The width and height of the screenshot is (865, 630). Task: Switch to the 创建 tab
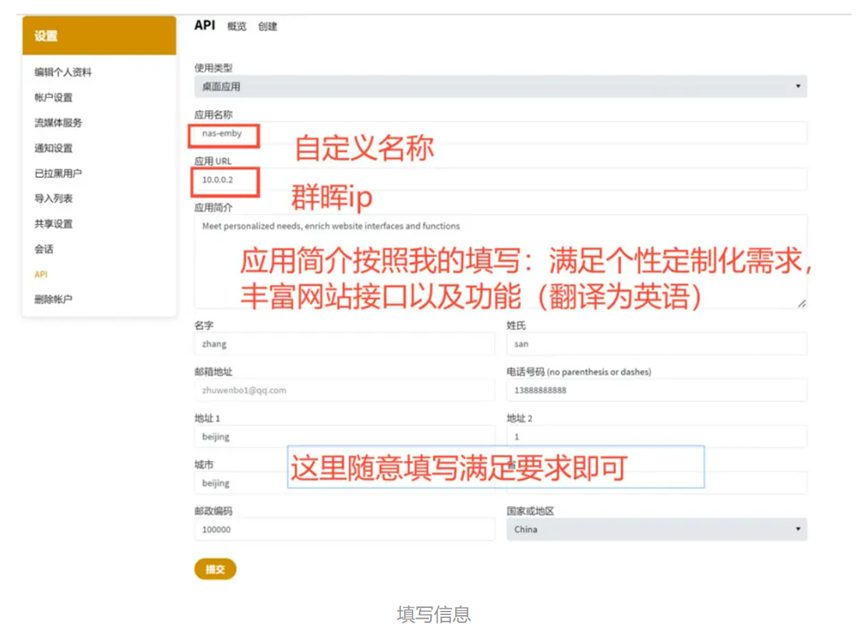tap(268, 27)
